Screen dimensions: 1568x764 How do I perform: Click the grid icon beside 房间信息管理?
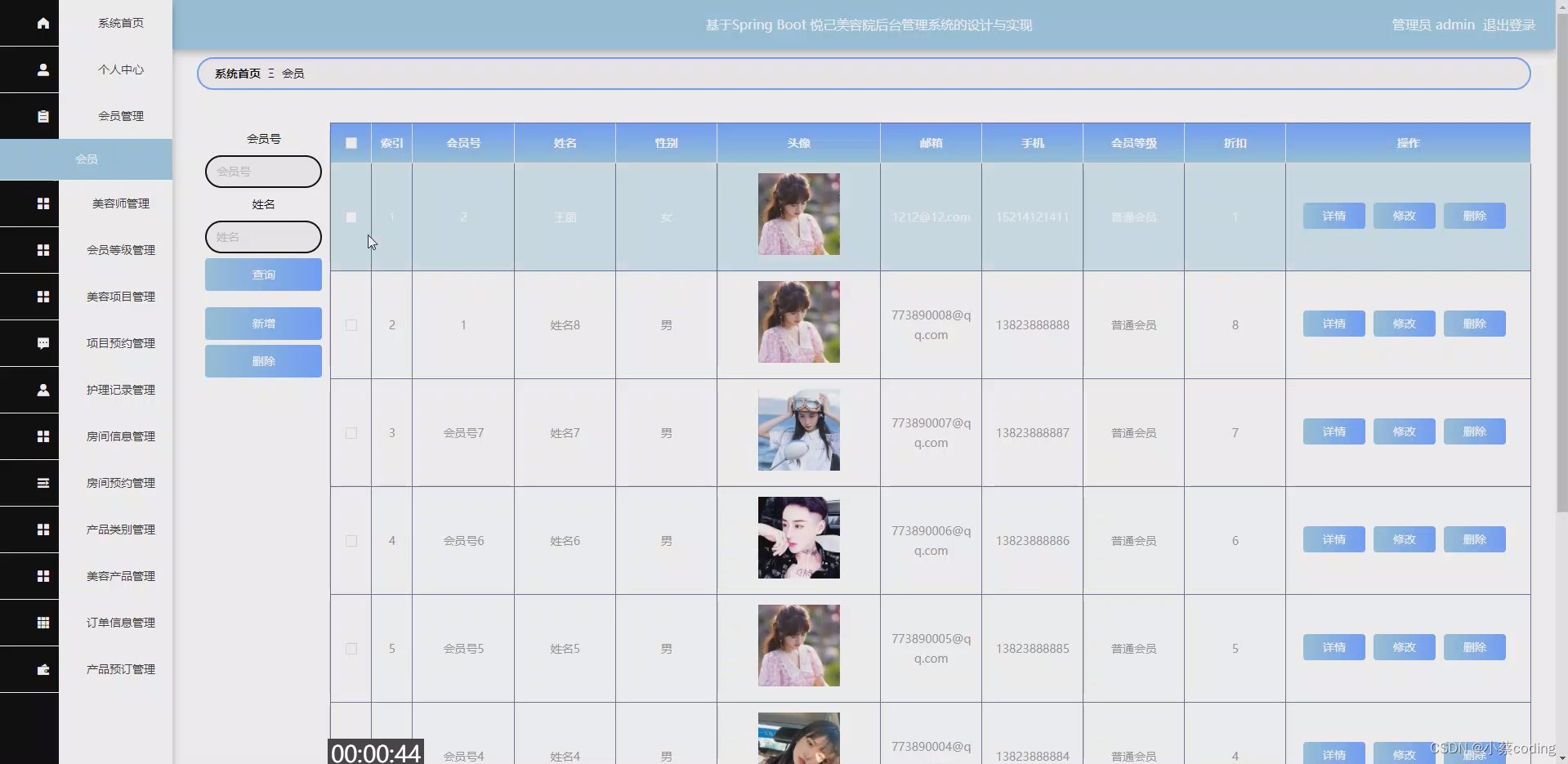tap(42, 436)
